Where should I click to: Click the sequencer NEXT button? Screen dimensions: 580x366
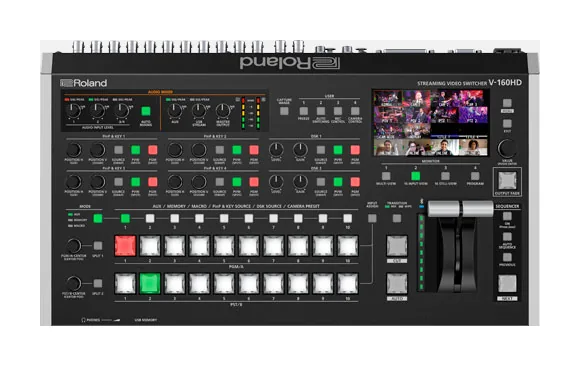[x=507, y=284]
